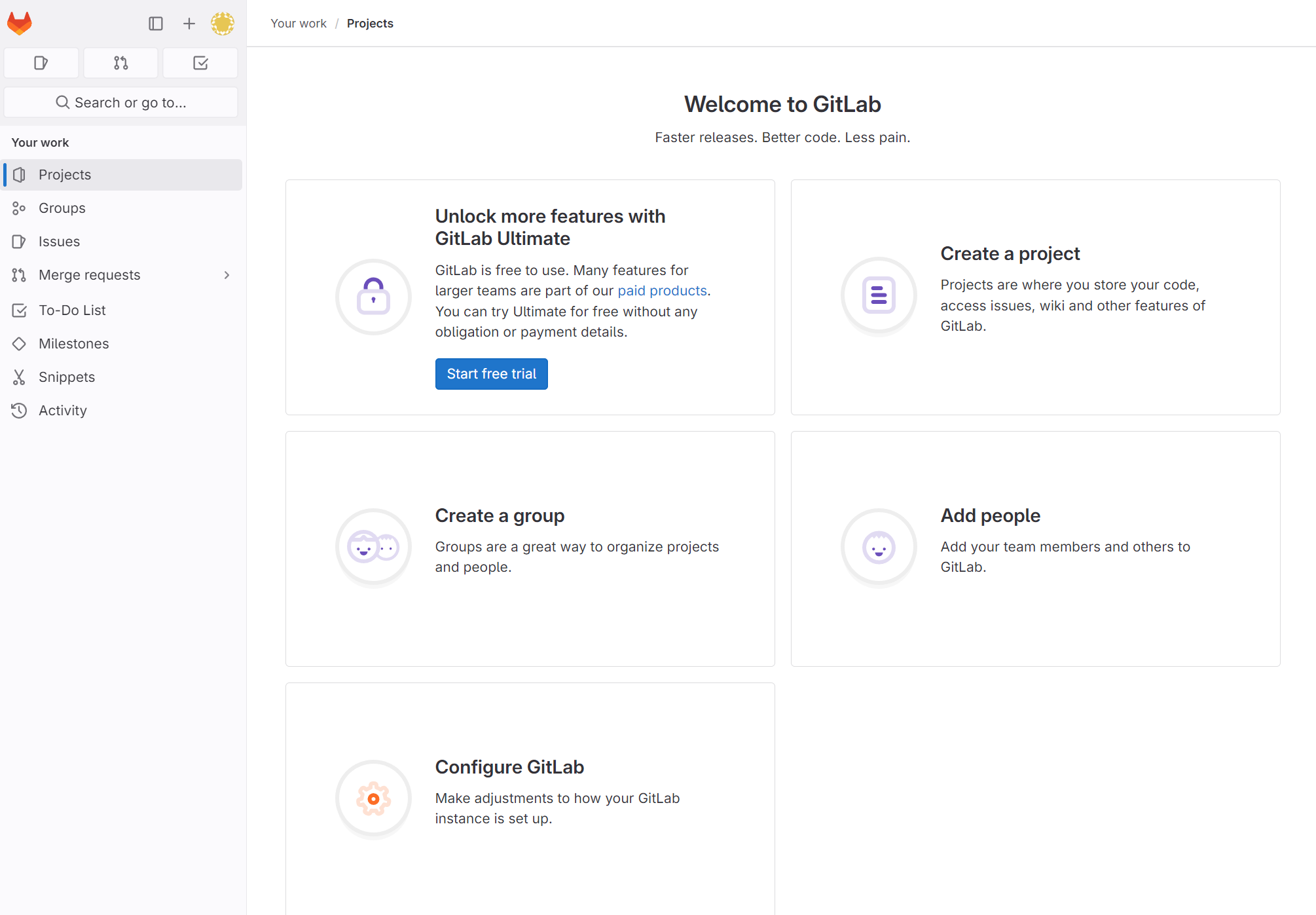This screenshot has width=1316, height=915.
Task: Click the padlock Ultimate icon
Action: 373,297
